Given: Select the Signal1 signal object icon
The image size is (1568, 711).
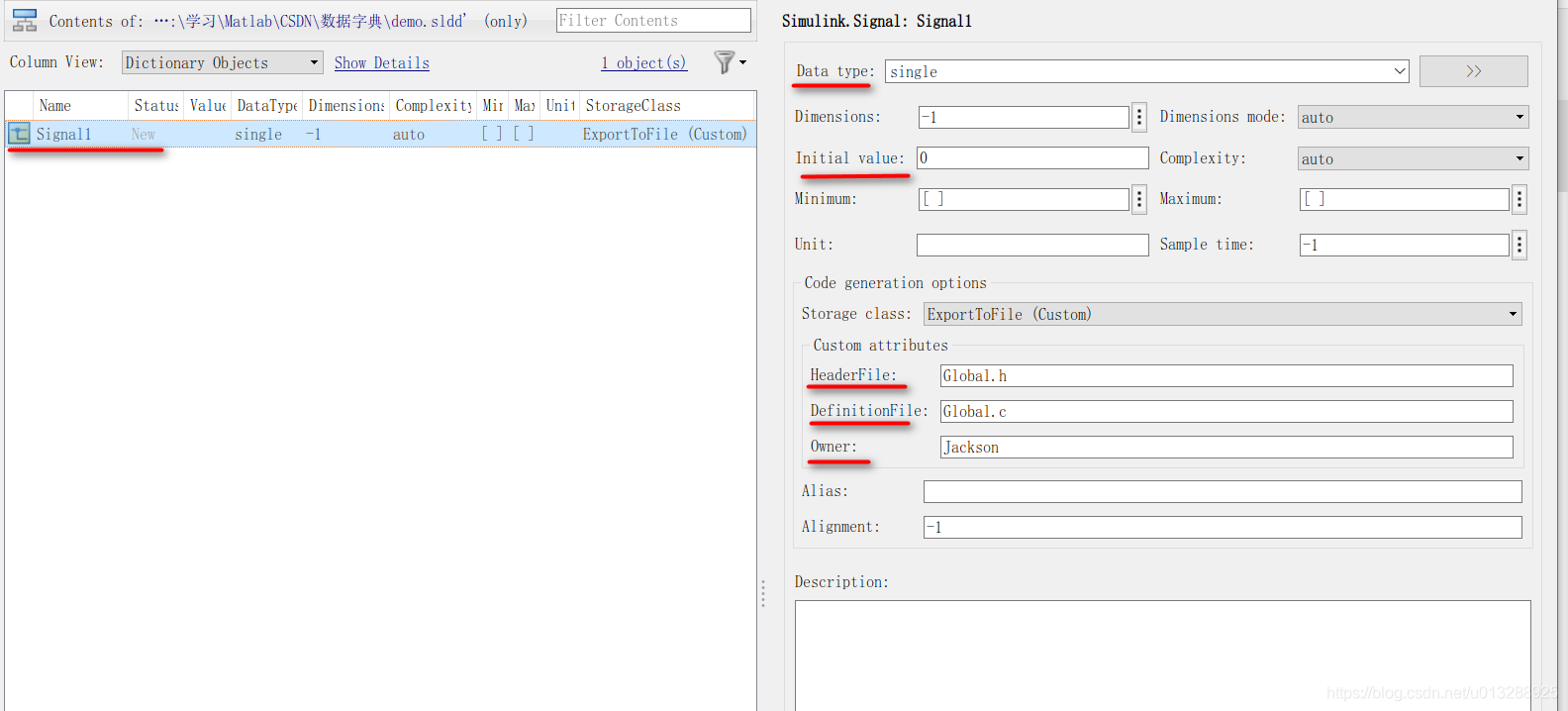Looking at the screenshot, I should click(x=20, y=134).
